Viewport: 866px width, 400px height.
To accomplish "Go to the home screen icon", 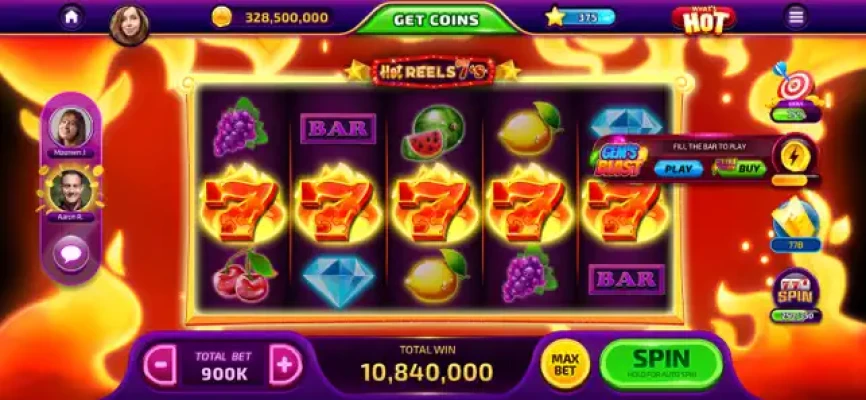I will pyautogui.click(x=71, y=17).
